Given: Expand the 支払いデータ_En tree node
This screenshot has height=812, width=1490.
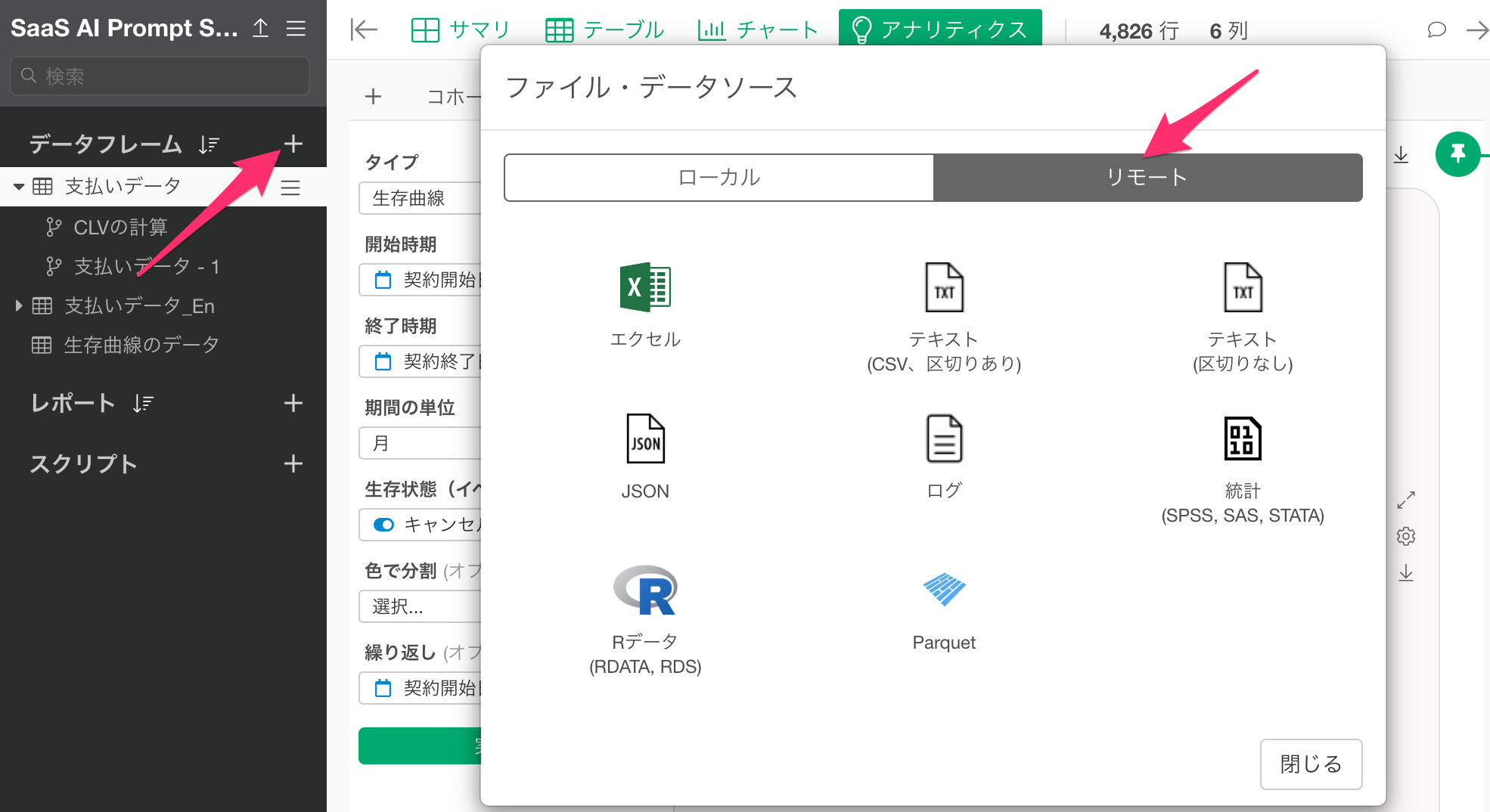Looking at the screenshot, I should click(19, 305).
